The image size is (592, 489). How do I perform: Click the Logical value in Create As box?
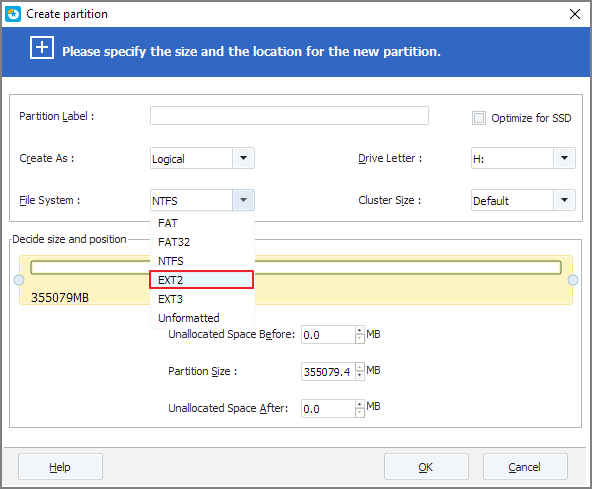tap(168, 159)
